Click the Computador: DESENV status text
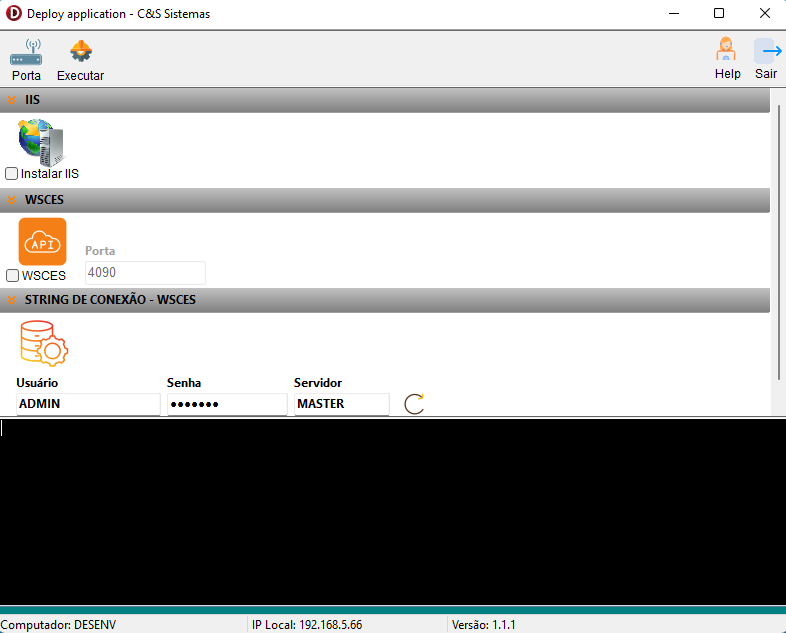This screenshot has height=633, width=786. click(x=58, y=625)
